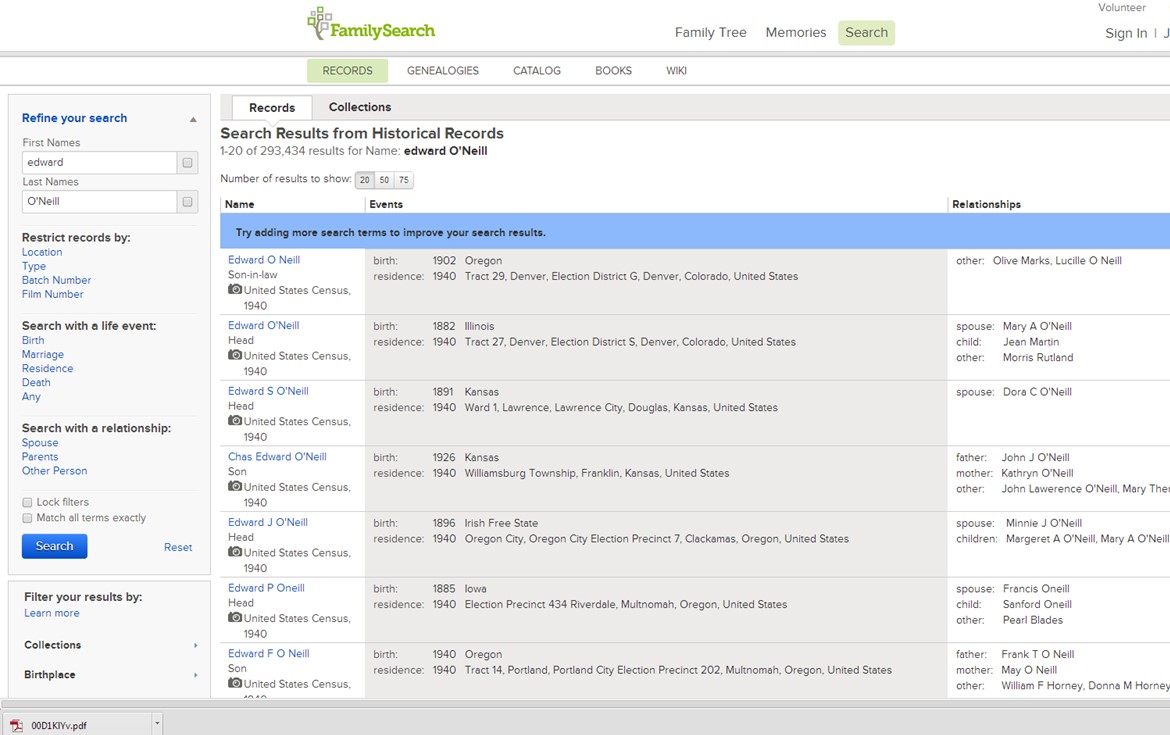
Task: Click the Relationships column header
Action: point(986,204)
